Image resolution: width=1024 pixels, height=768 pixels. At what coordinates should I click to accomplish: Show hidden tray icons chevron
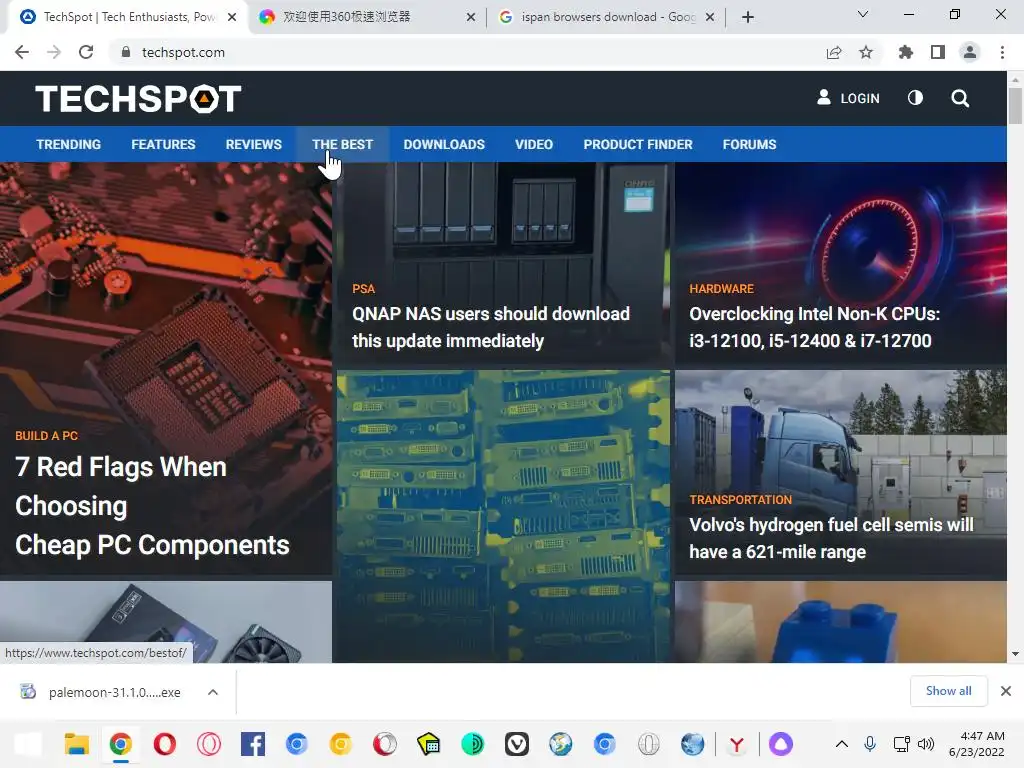pyautogui.click(x=842, y=744)
